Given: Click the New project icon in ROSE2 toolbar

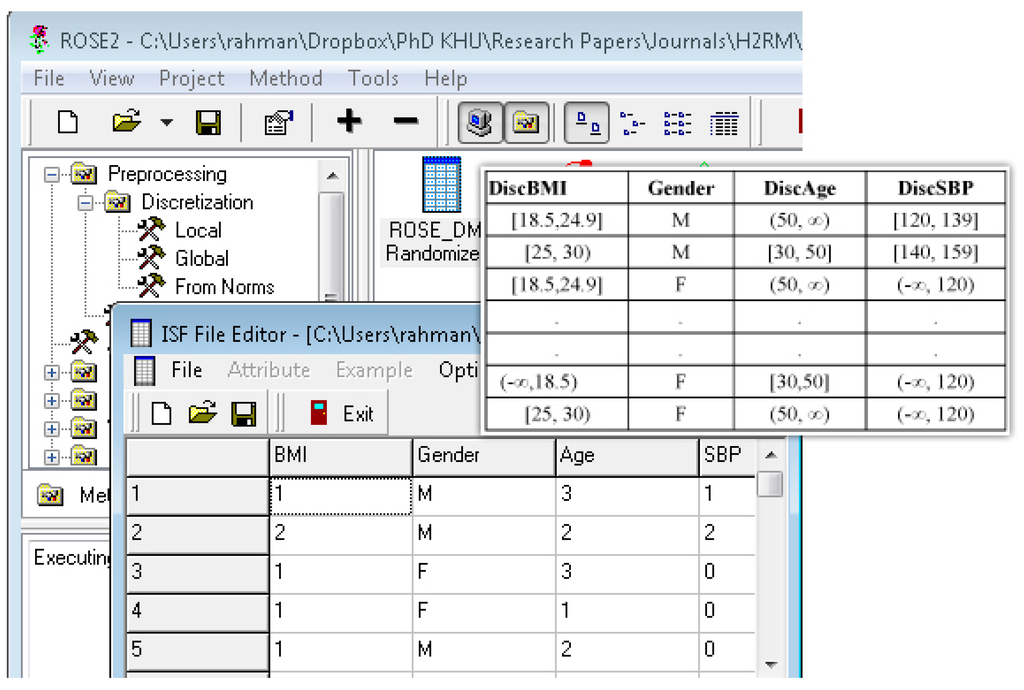Looking at the screenshot, I should click(67, 123).
